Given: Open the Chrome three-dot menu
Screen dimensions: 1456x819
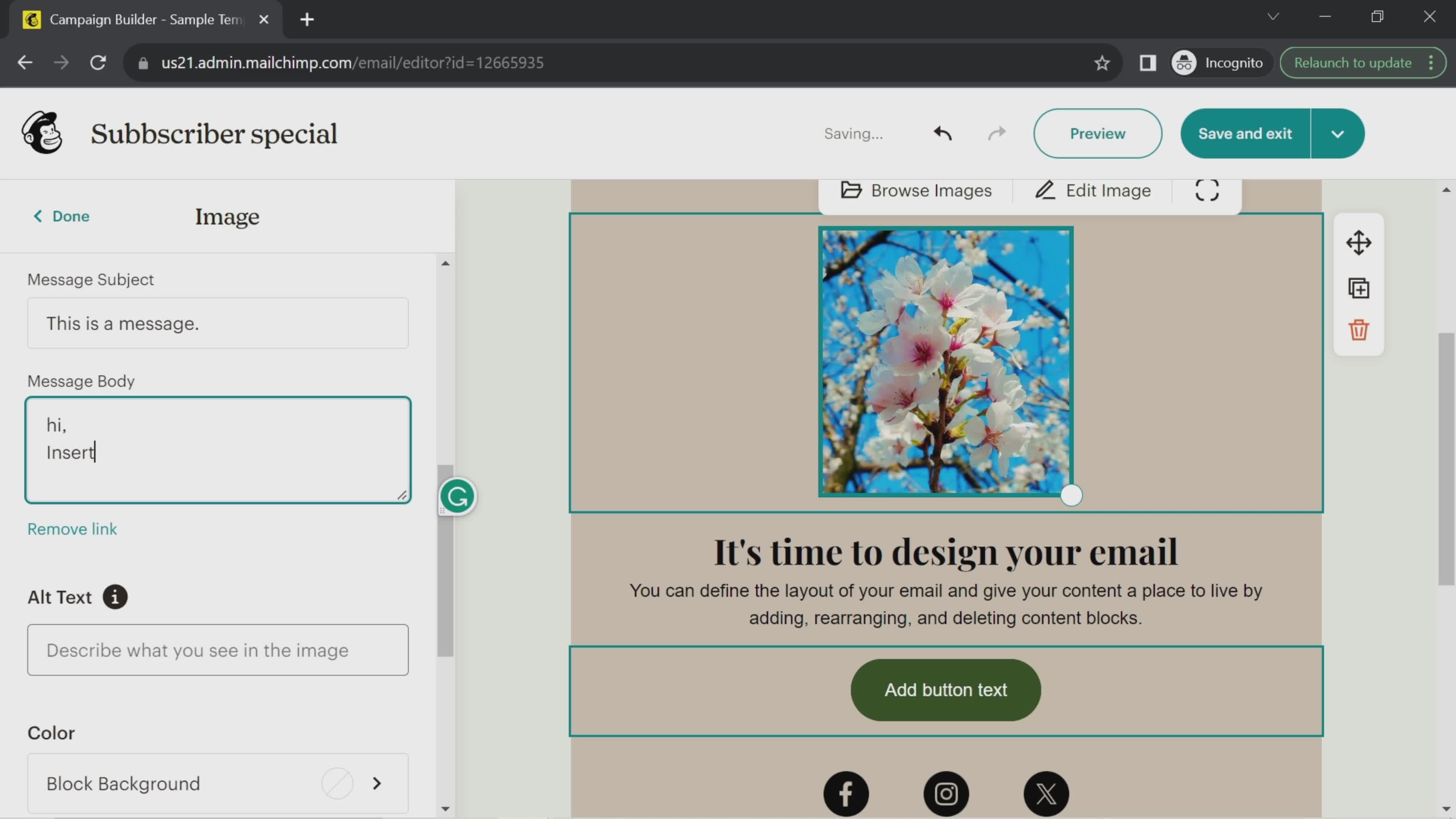Looking at the screenshot, I should pos(1431,63).
